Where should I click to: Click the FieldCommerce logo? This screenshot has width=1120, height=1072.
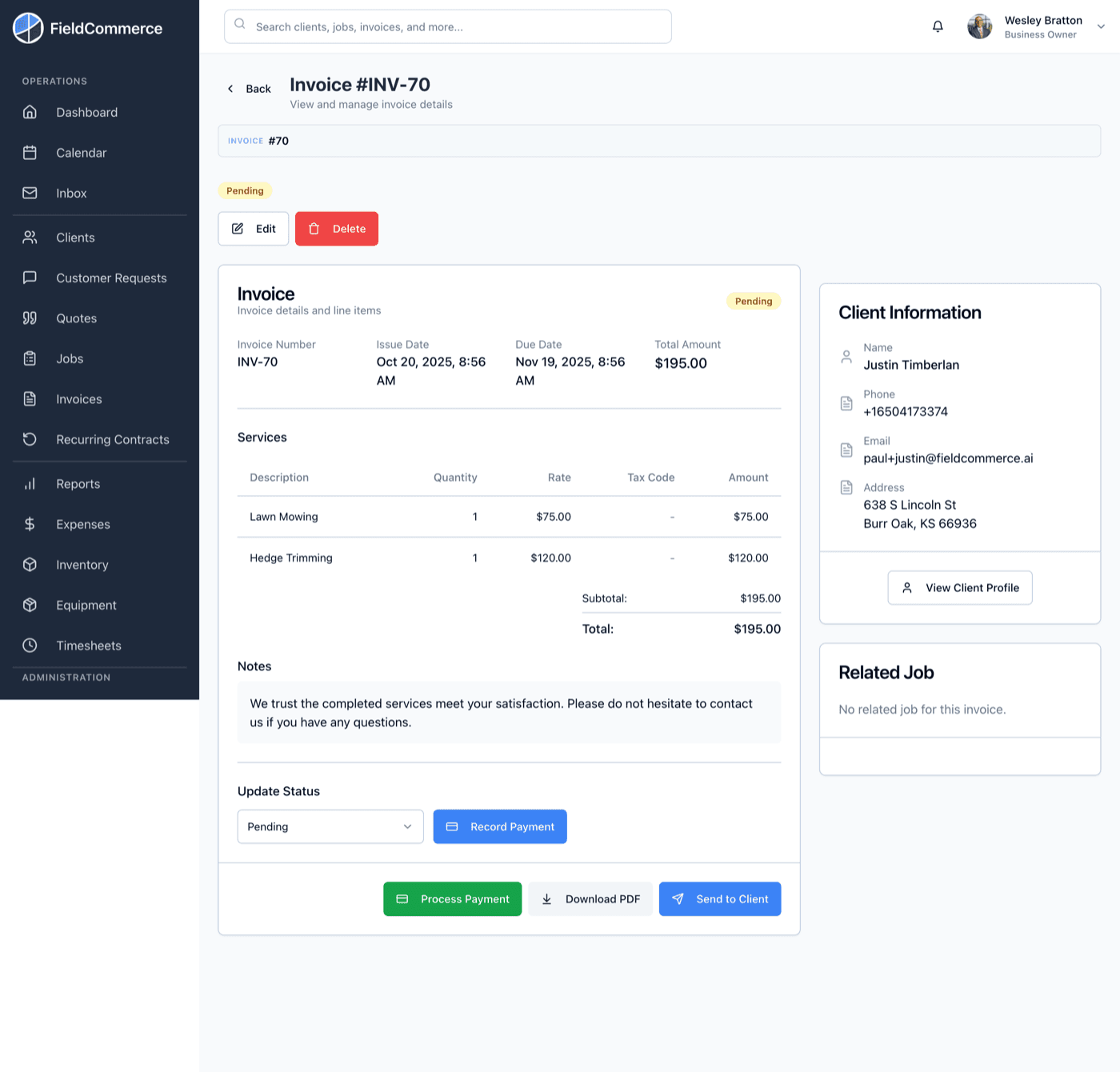(x=28, y=28)
